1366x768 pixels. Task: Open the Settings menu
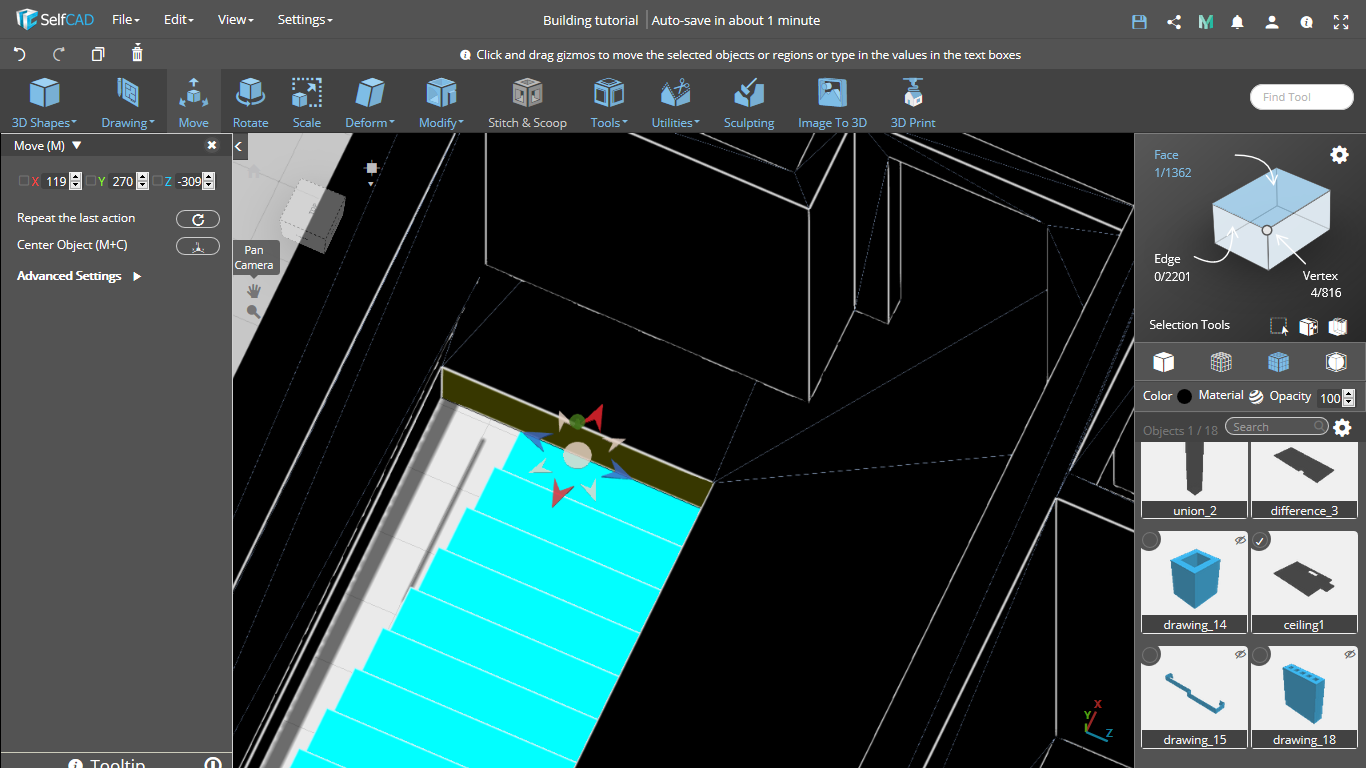305,20
